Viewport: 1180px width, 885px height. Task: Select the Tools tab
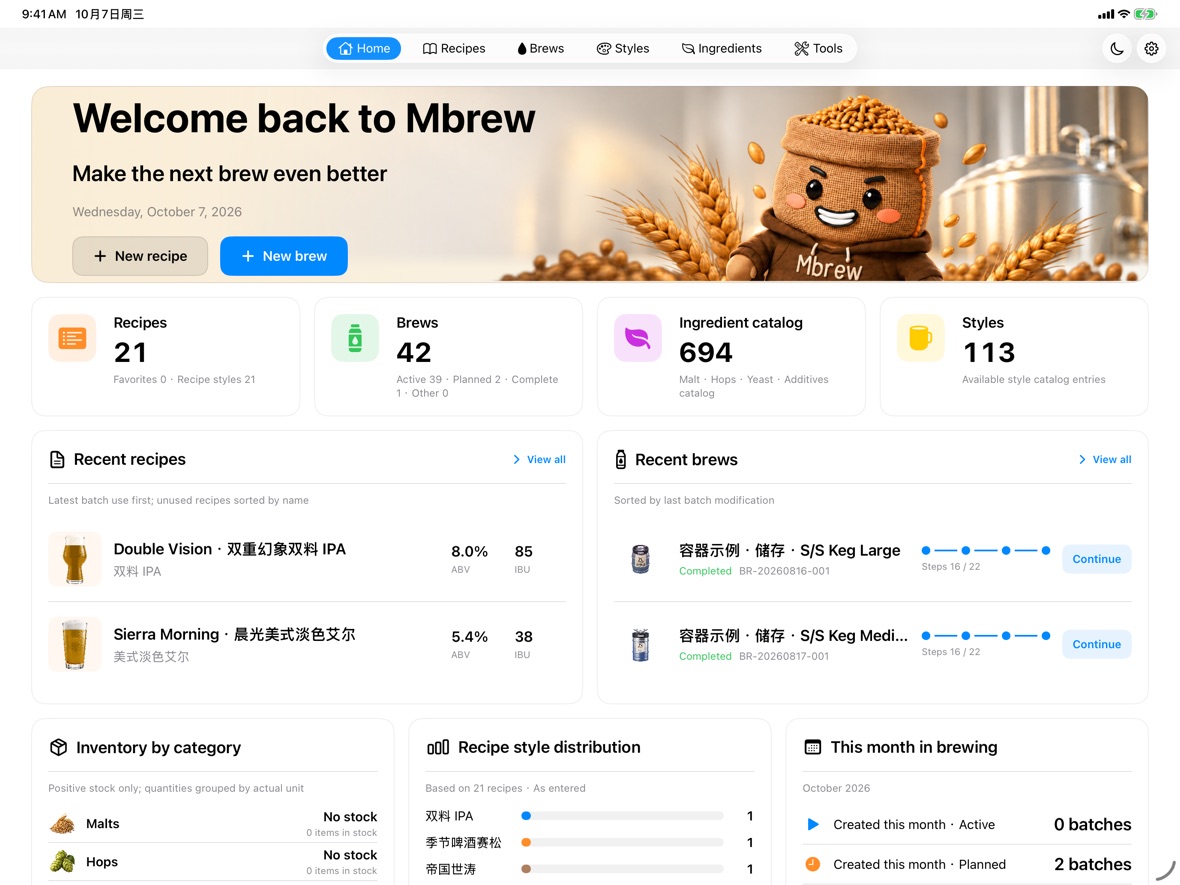click(x=818, y=49)
